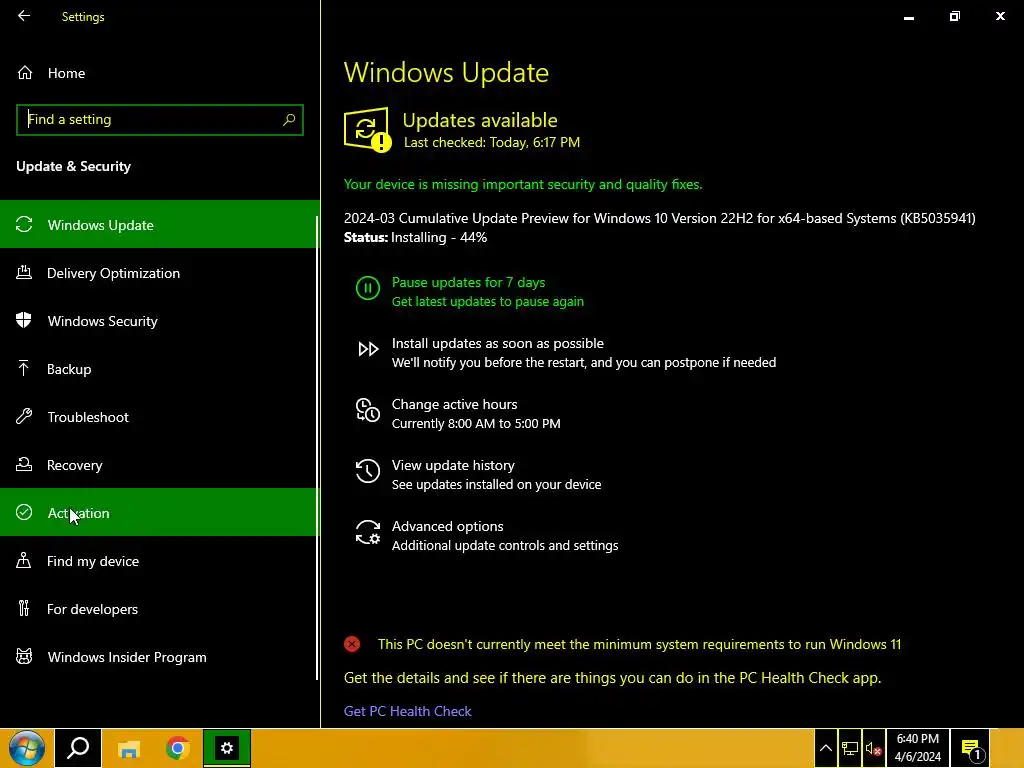The height and width of the screenshot is (768, 1024).
Task: Click the Activation checkmark icon
Action: tap(24, 512)
